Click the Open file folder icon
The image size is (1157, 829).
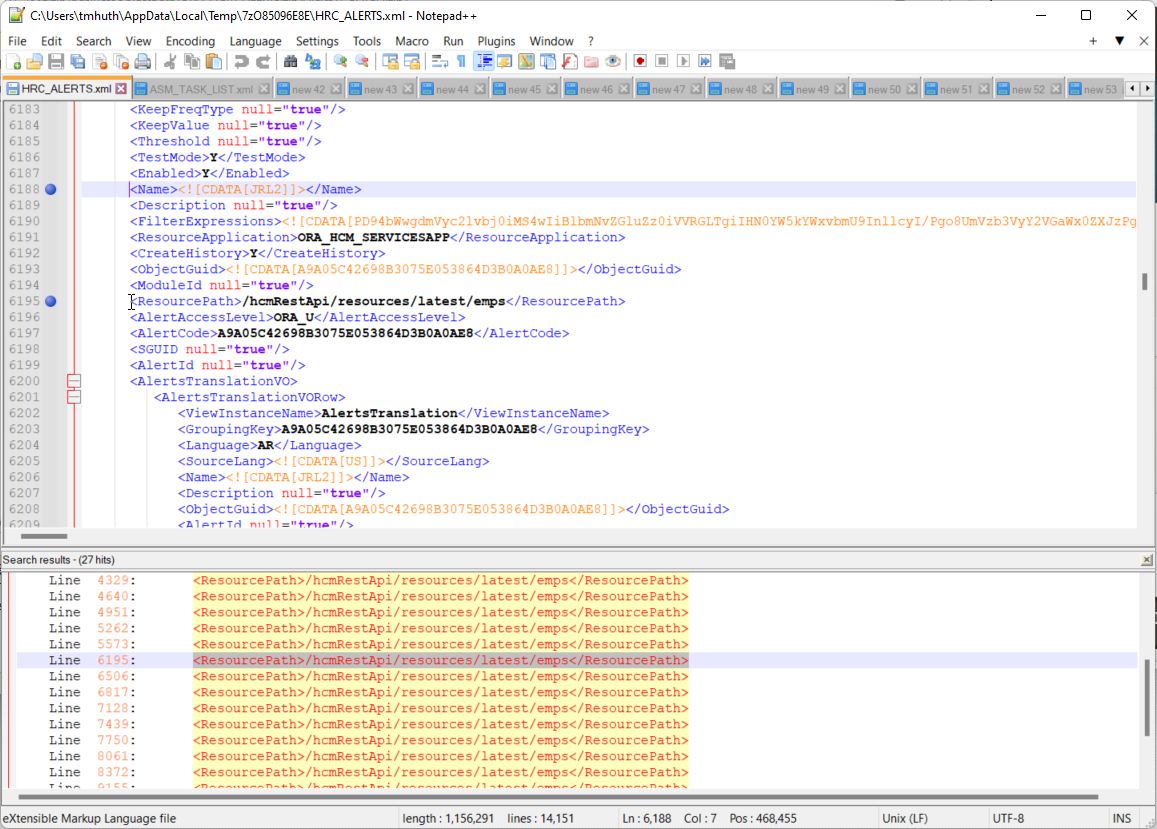35,62
